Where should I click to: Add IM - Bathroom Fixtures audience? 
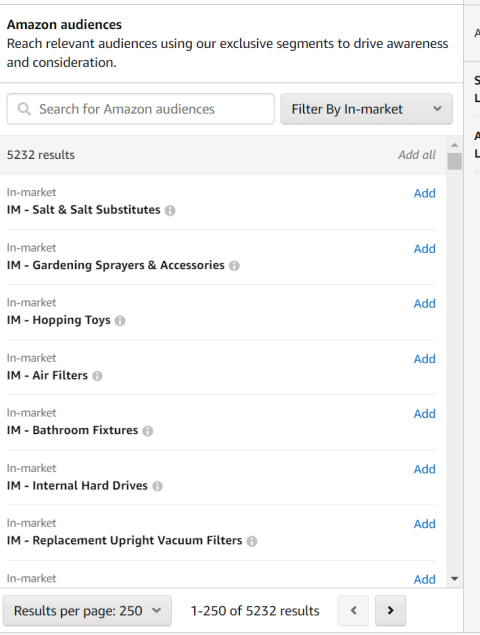(425, 413)
